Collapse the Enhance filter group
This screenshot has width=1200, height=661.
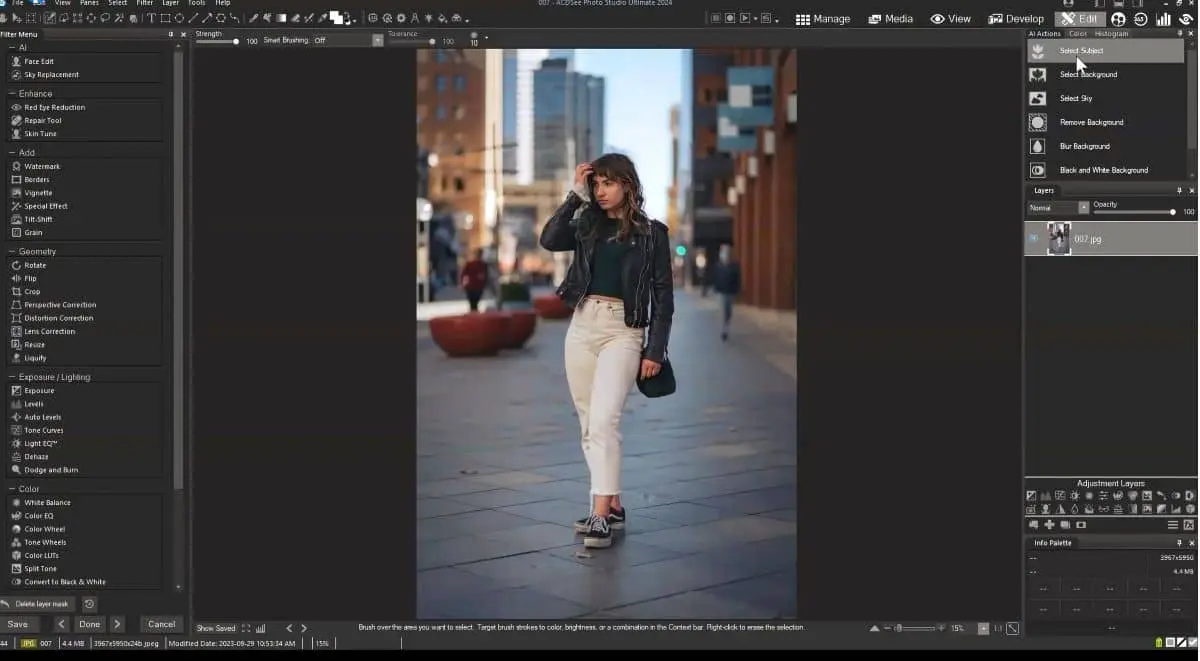point(12,94)
